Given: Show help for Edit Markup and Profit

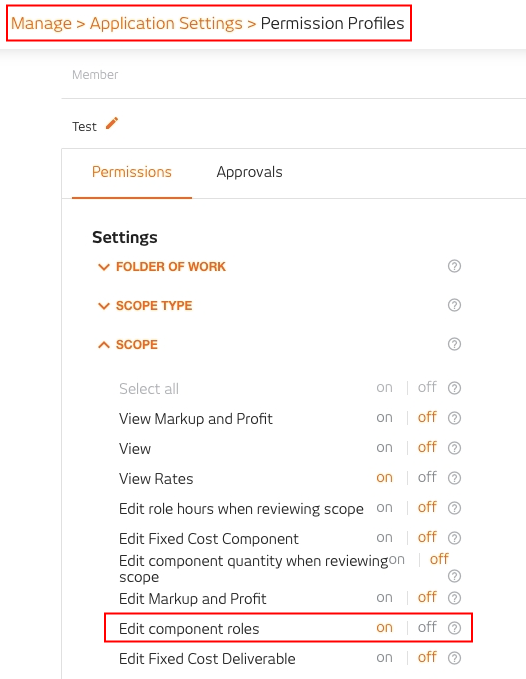Looking at the screenshot, I should point(454,598).
